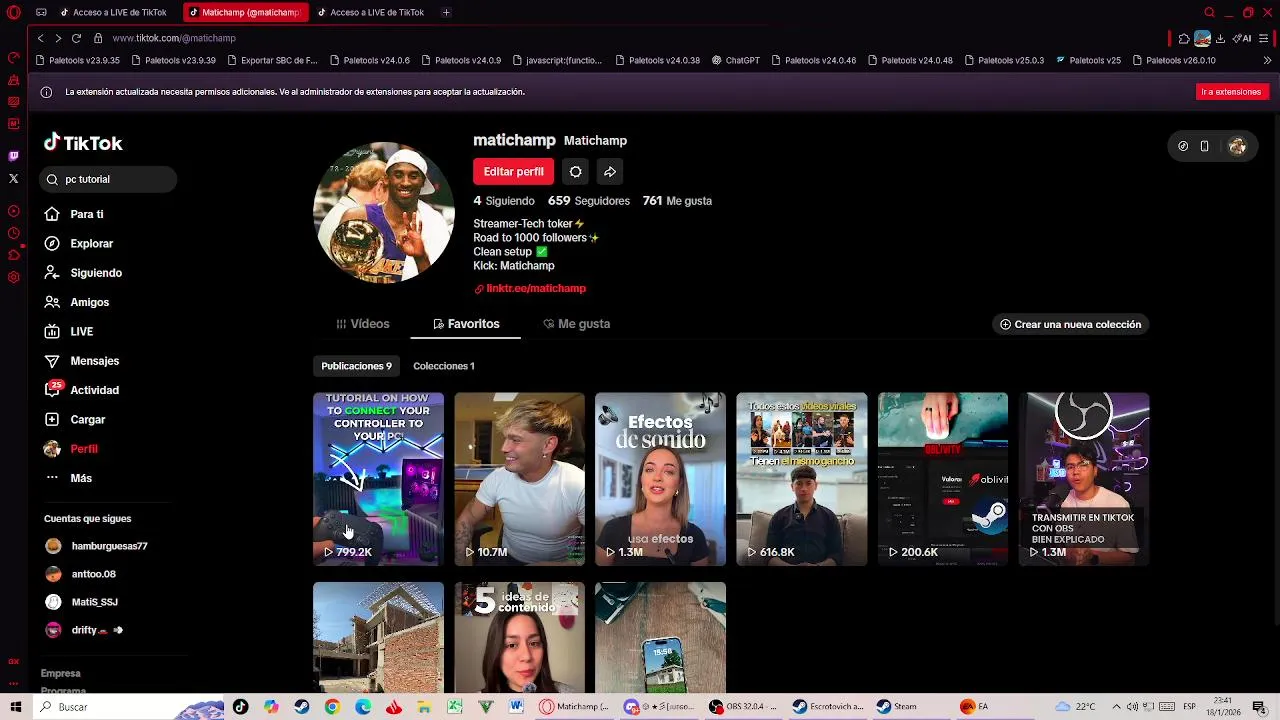Open the Paletools v26.0.10 bookmark

(1175, 60)
